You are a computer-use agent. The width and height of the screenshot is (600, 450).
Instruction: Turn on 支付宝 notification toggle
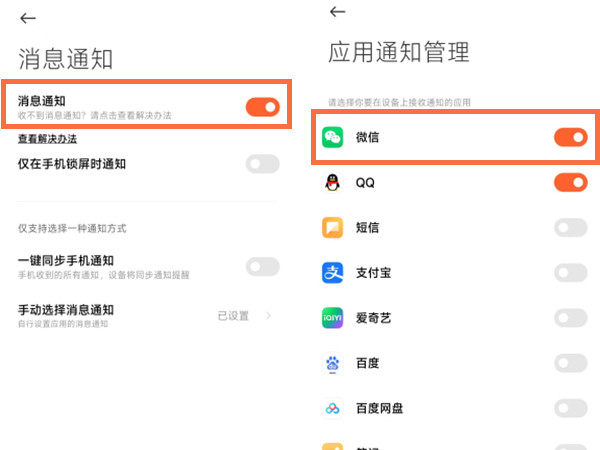pyautogui.click(x=570, y=273)
